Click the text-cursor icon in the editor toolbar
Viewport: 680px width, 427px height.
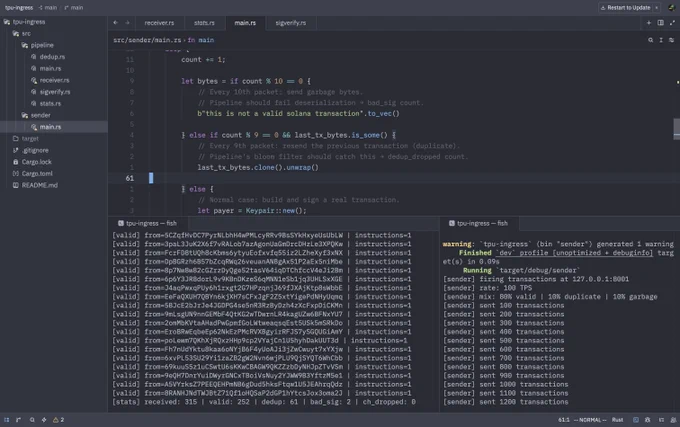tap(661, 40)
